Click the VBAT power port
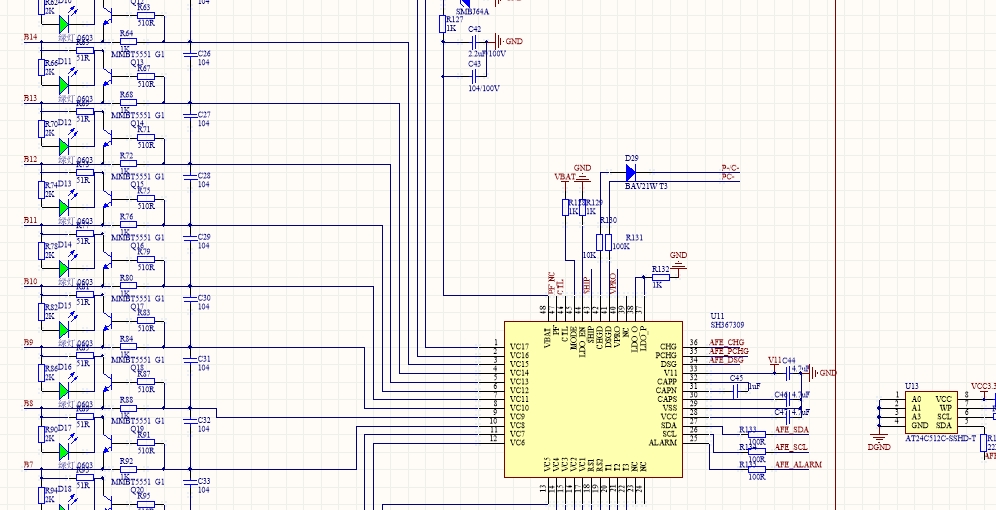Viewport: 996px width, 510px height. coord(565,177)
